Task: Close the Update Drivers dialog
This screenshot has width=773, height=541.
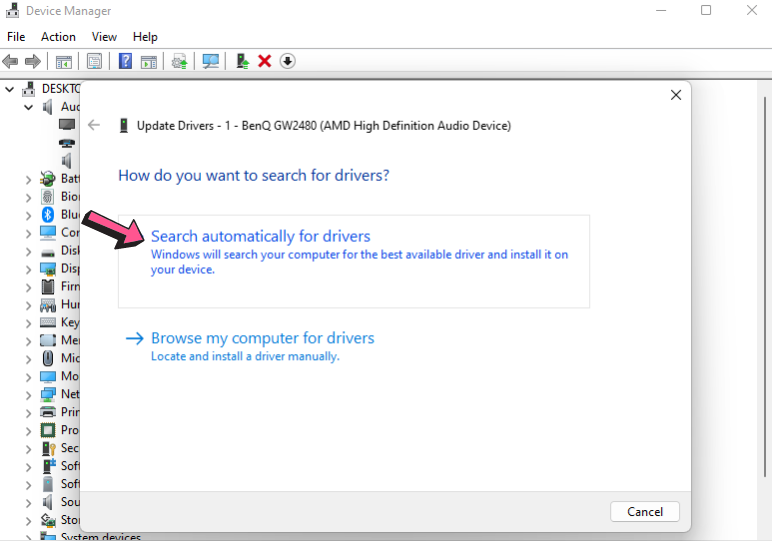Action: [676, 95]
